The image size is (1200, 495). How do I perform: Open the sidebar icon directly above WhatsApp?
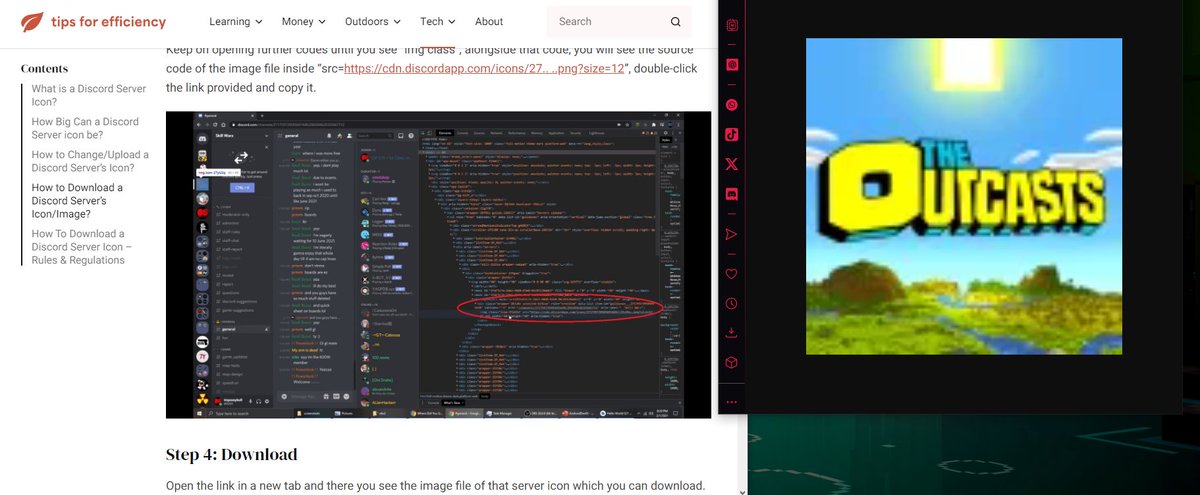pos(731,64)
